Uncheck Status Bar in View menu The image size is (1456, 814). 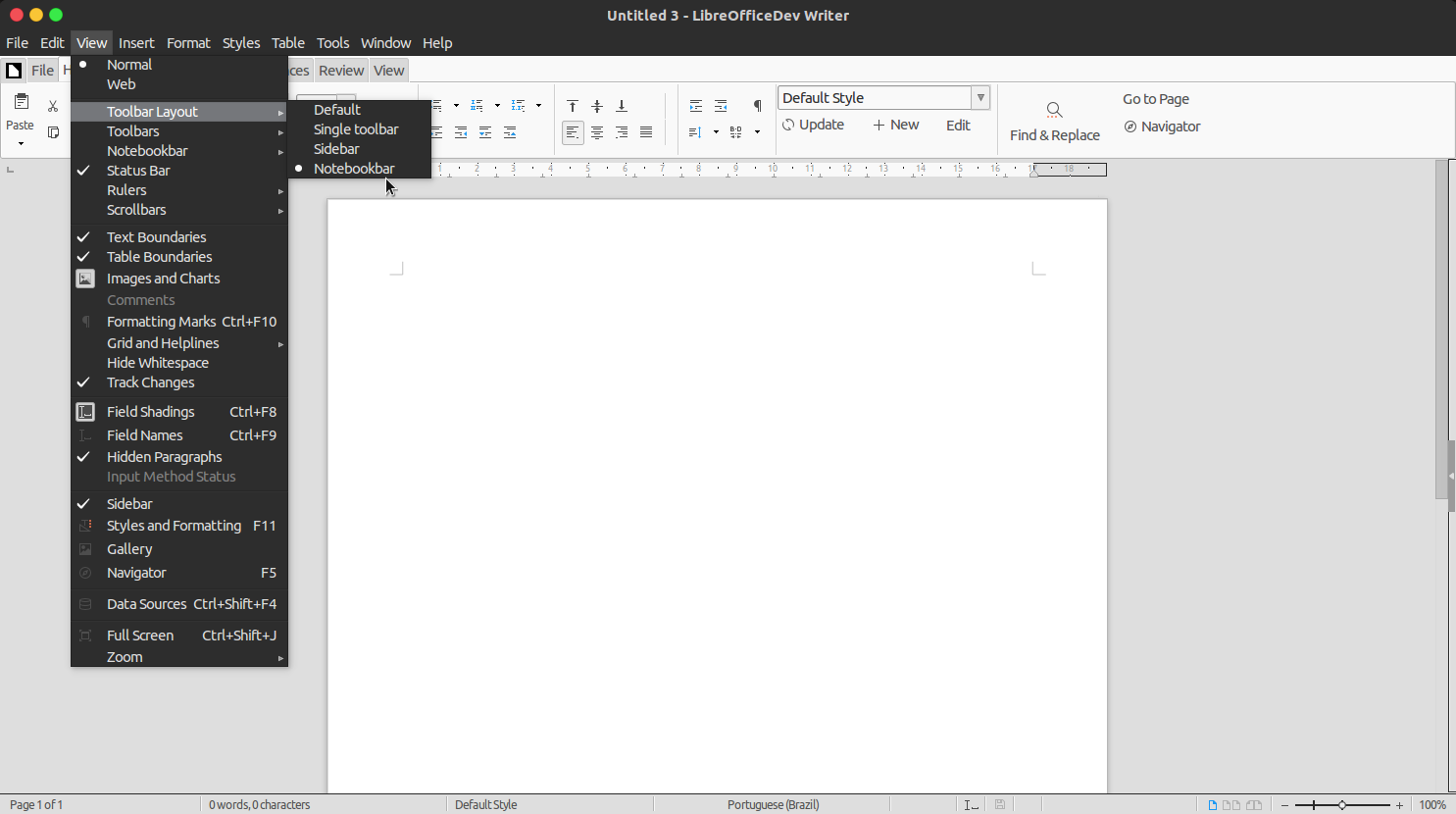[137, 170]
